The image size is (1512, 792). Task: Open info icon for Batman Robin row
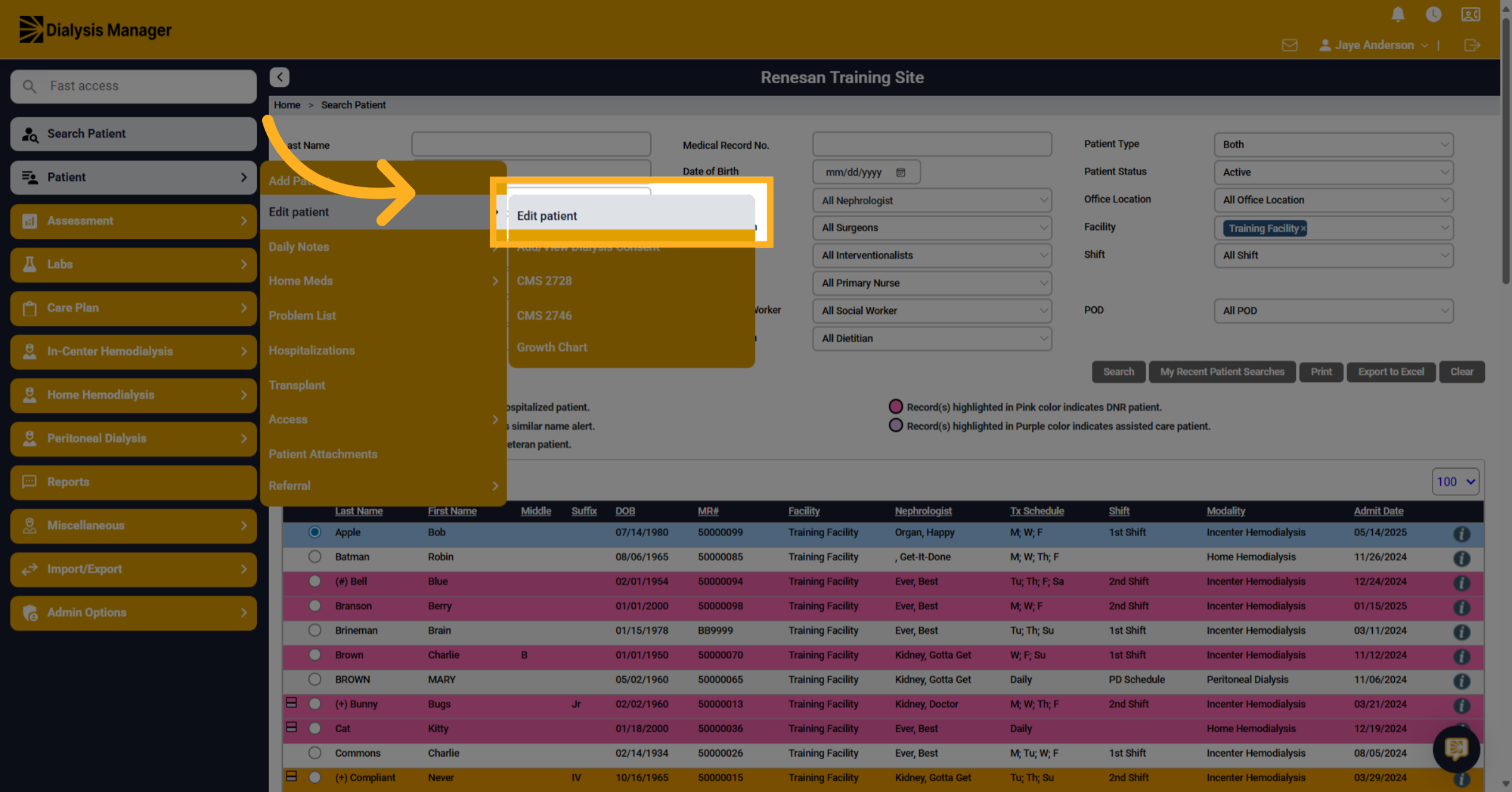pyautogui.click(x=1462, y=558)
